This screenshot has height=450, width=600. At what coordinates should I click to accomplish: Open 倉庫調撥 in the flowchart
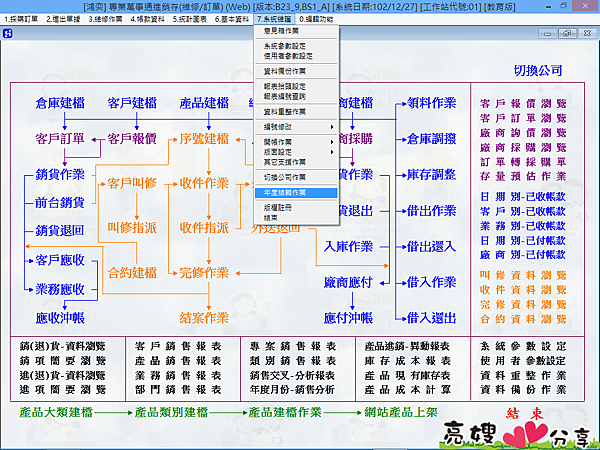pyautogui.click(x=432, y=139)
